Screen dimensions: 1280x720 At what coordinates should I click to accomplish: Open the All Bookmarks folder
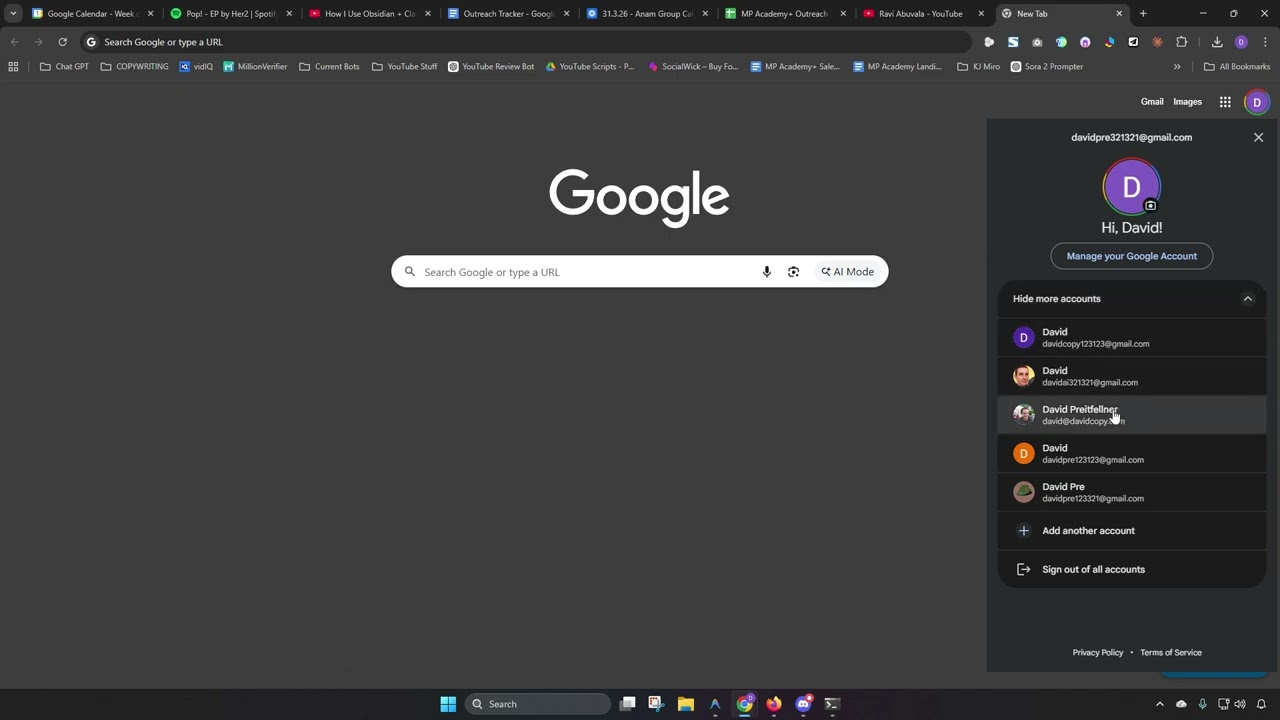click(1236, 66)
